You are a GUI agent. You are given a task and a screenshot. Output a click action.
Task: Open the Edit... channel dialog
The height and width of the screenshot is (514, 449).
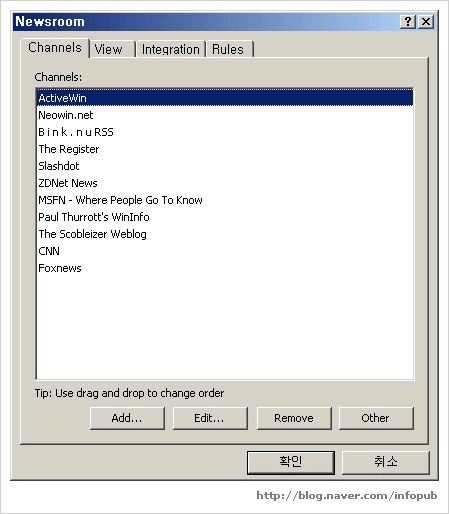click(210, 418)
